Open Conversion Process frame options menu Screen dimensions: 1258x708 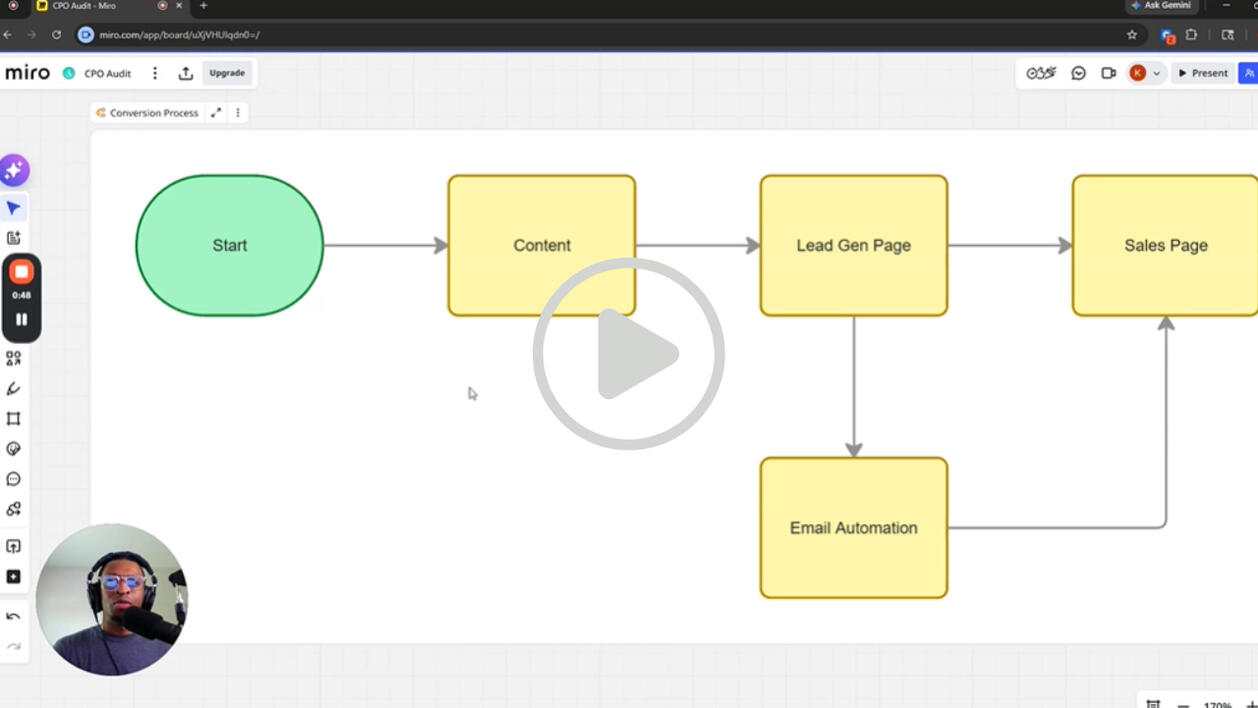238,113
